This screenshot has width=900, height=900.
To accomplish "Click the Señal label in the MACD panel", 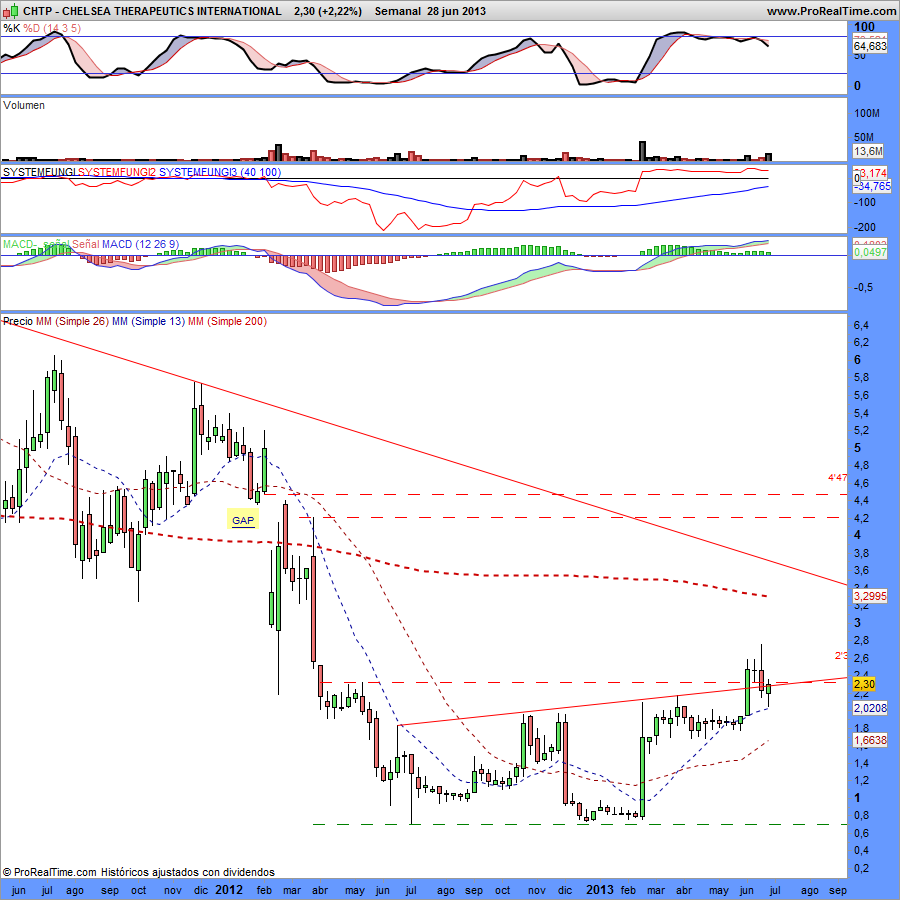I will pyautogui.click(x=86, y=245).
